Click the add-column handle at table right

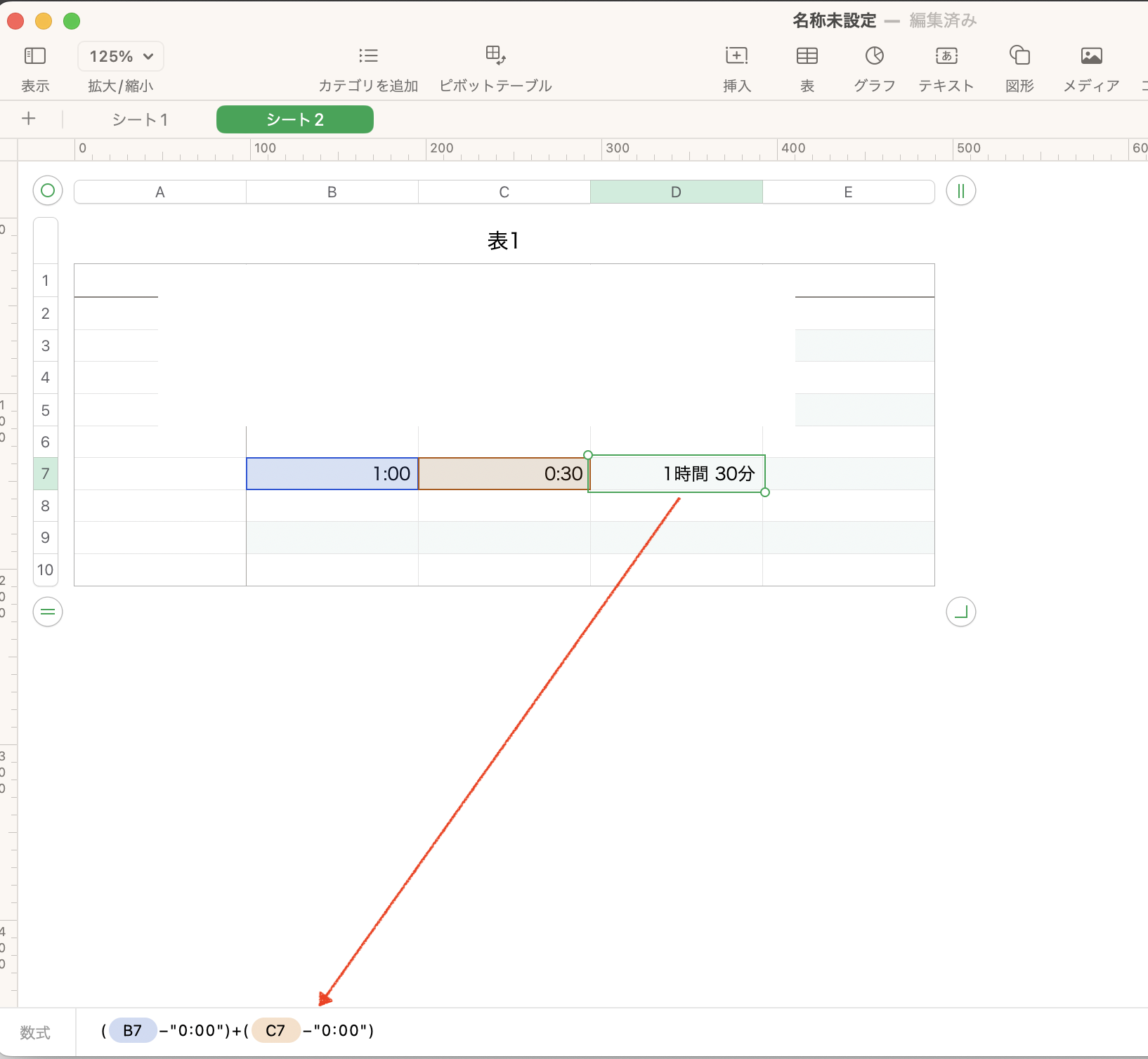tap(961, 190)
